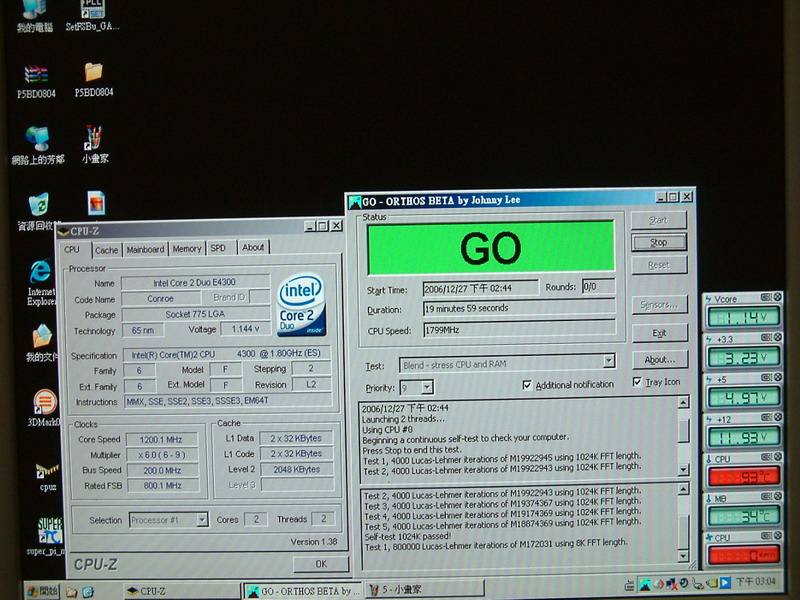The width and height of the screenshot is (800, 600).
Task: Click the red CPU 93°C temperature display
Action: click(743, 477)
